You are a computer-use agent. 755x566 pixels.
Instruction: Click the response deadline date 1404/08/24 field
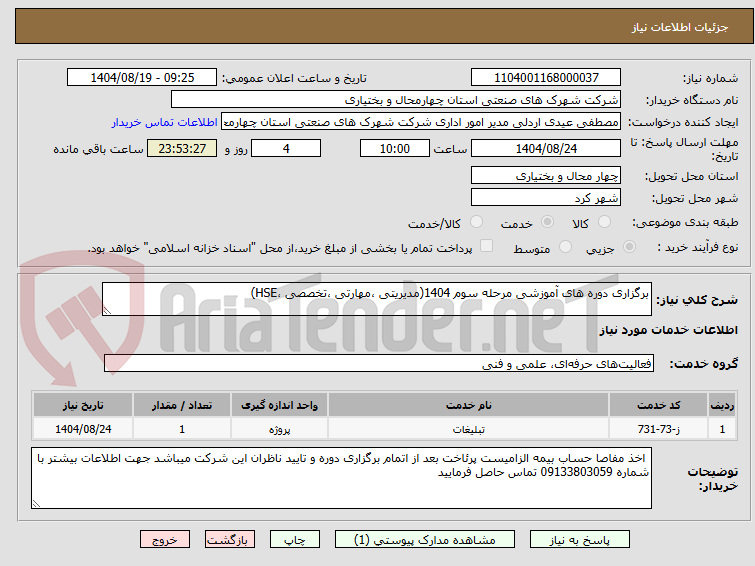[x=546, y=148]
